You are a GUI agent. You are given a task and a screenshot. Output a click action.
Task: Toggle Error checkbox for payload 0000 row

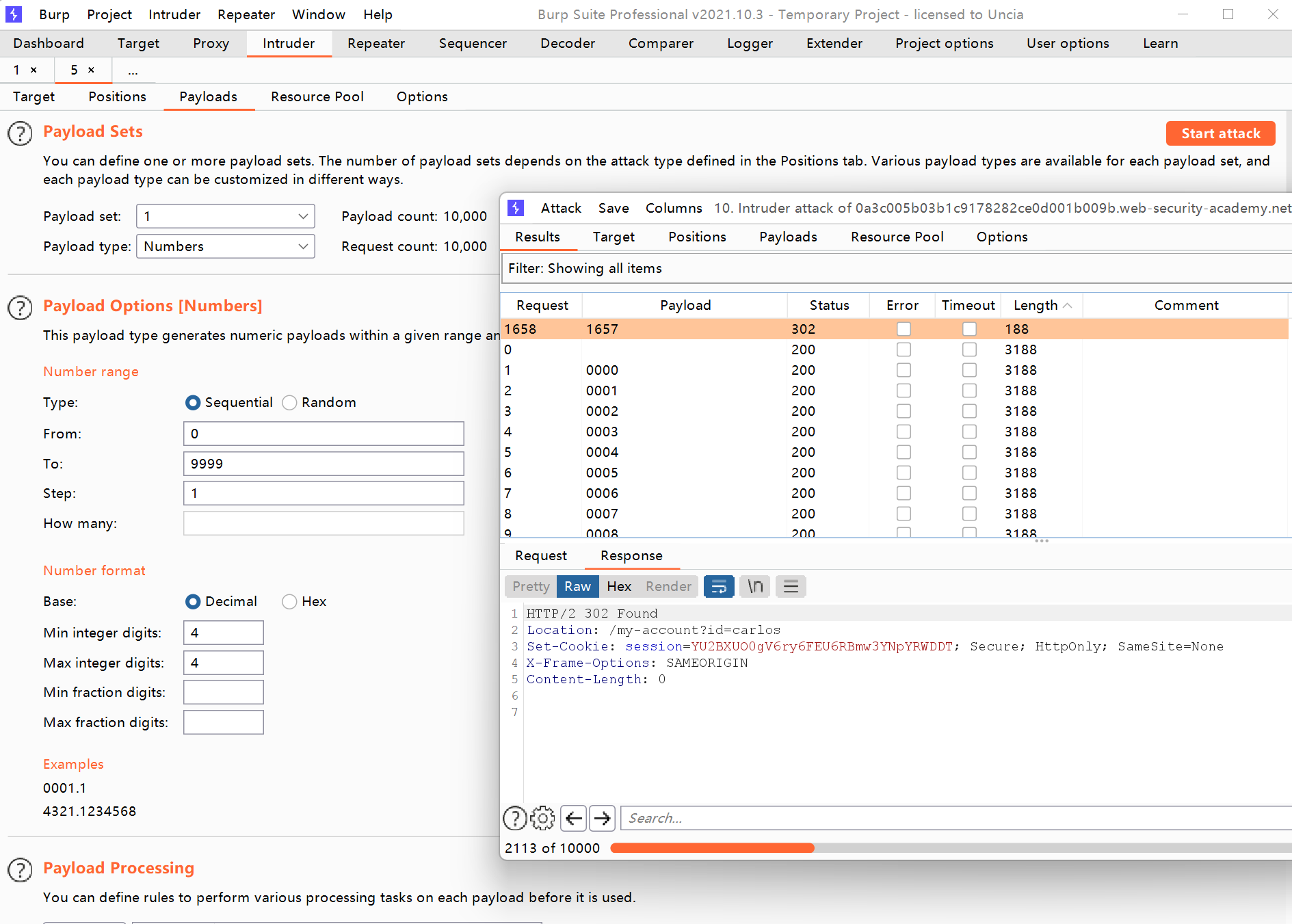[x=904, y=370]
